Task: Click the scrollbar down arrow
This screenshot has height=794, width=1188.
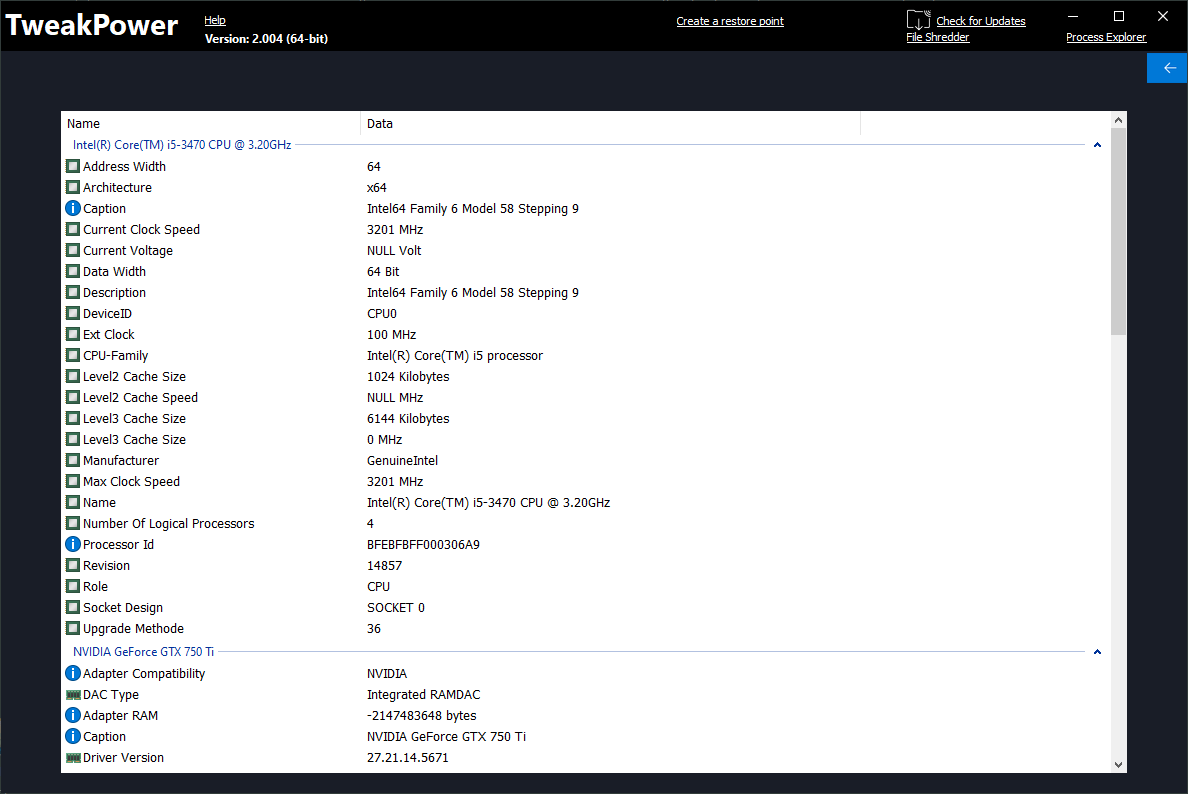Action: click(1119, 764)
